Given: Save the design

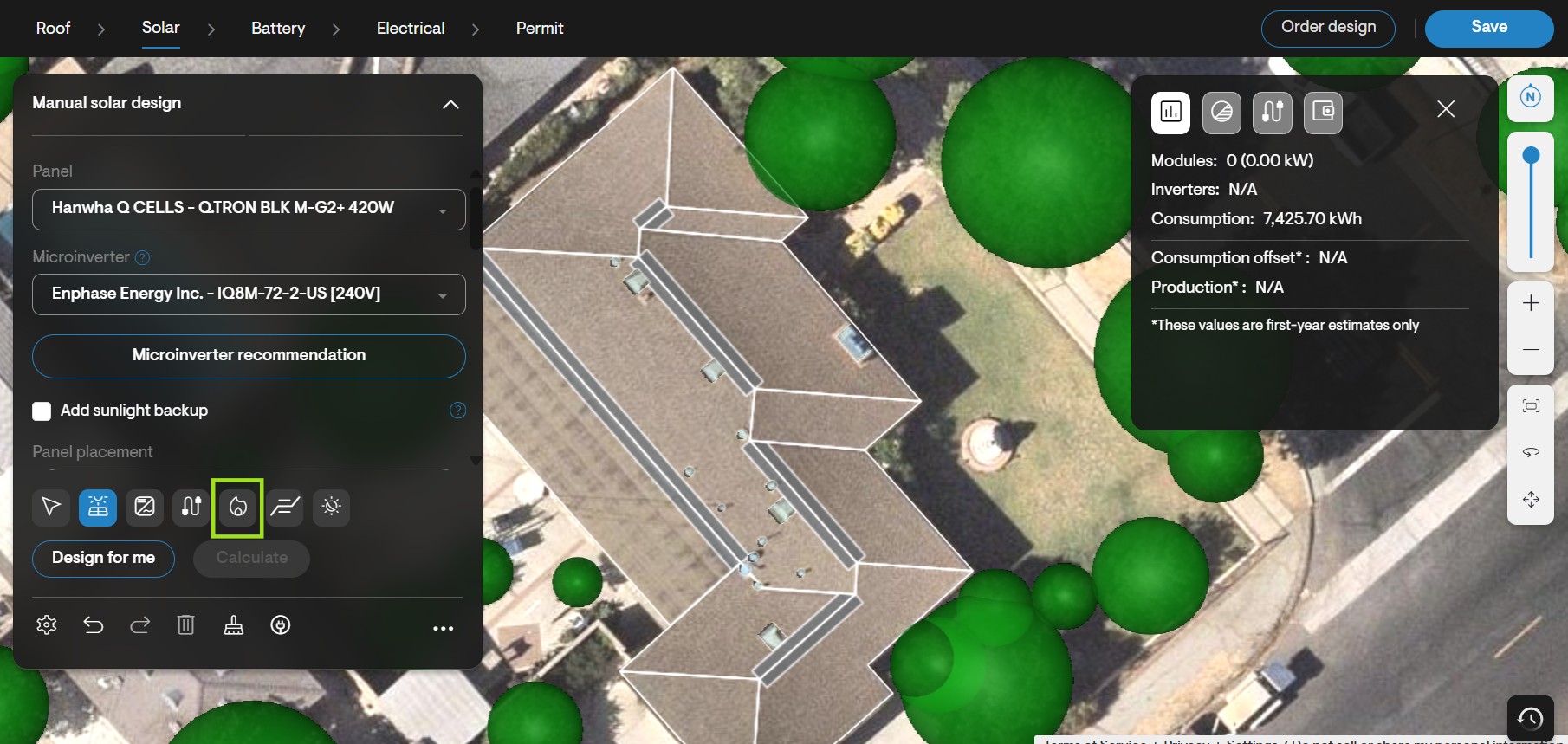Looking at the screenshot, I should tap(1489, 29).
